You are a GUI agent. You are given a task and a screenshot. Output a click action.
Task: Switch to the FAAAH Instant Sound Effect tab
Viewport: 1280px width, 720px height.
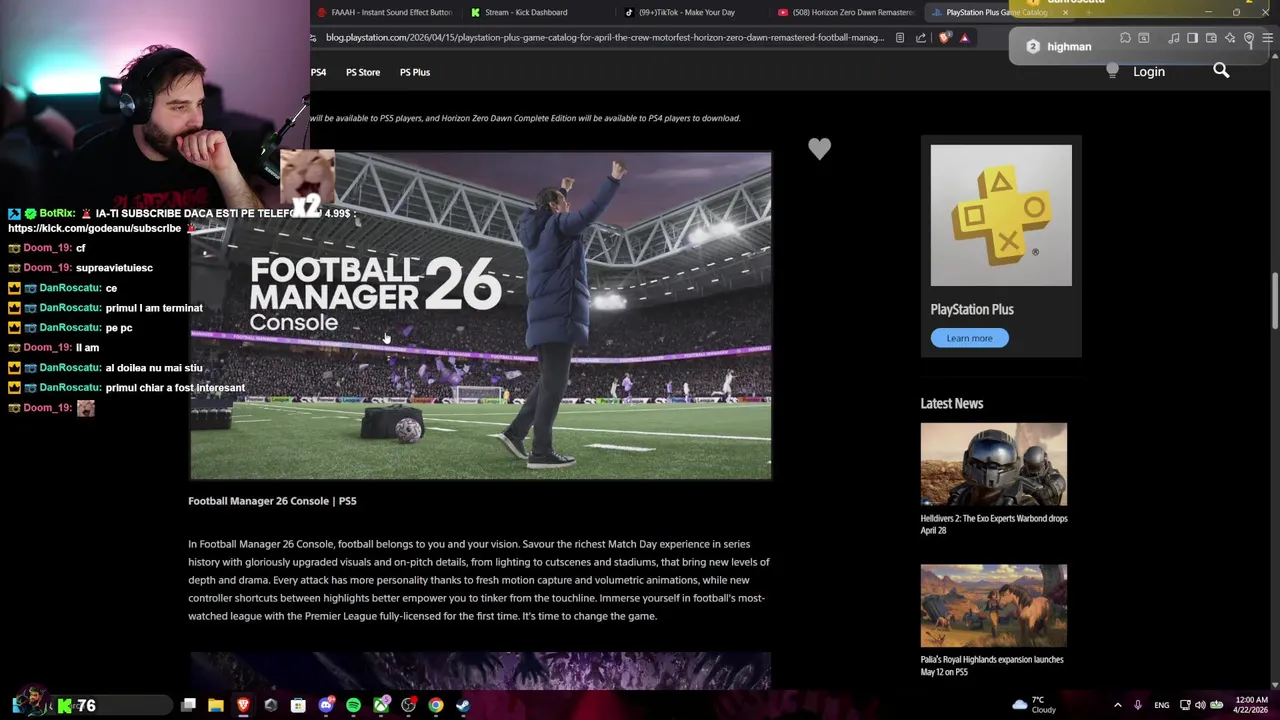pyautogui.click(x=386, y=12)
